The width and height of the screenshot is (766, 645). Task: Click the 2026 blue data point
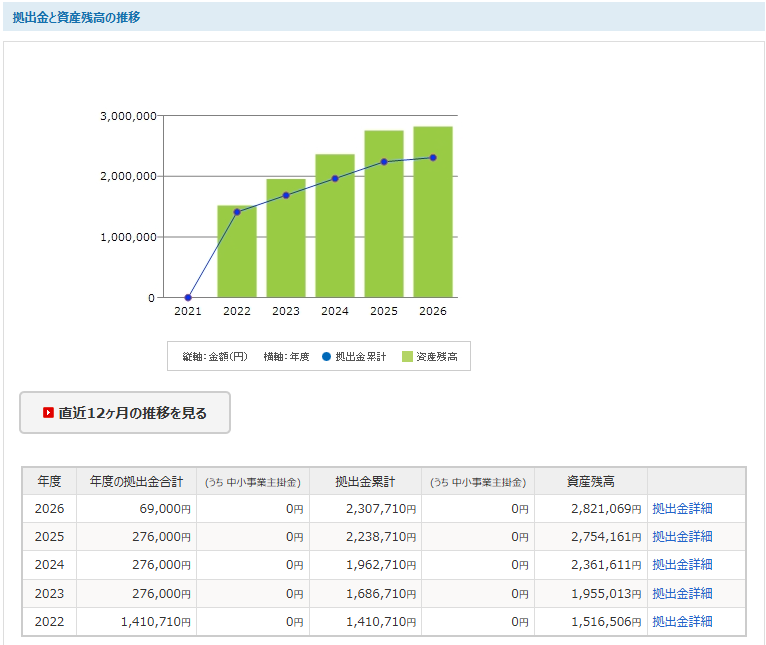(433, 157)
